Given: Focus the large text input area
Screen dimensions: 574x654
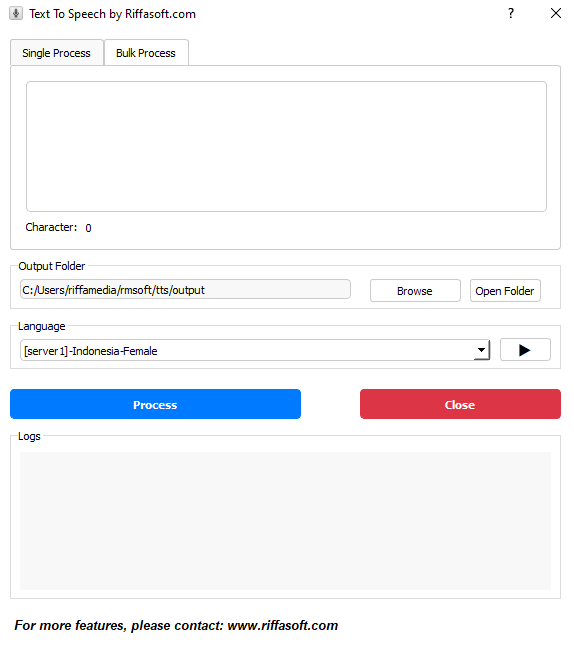Looking at the screenshot, I should (286, 146).
